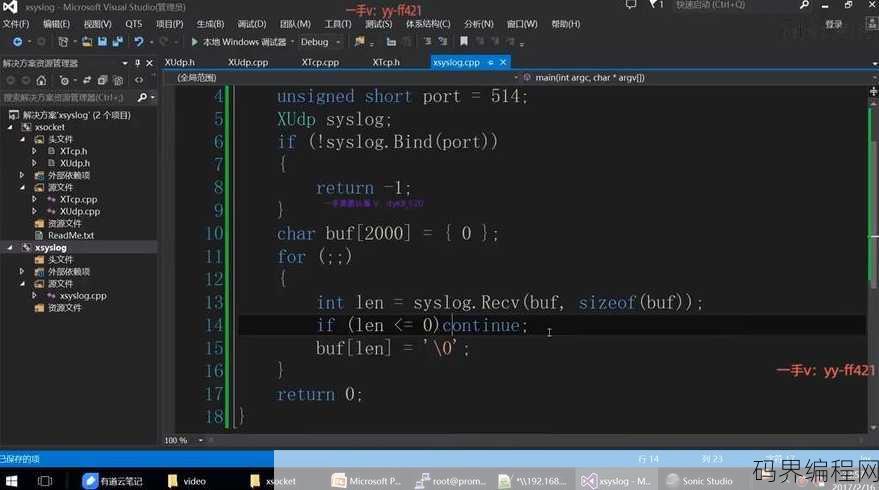Switch to the XTcp.cpp tab
This screenshot has width=879, height=490.
[x=320, y=62]
